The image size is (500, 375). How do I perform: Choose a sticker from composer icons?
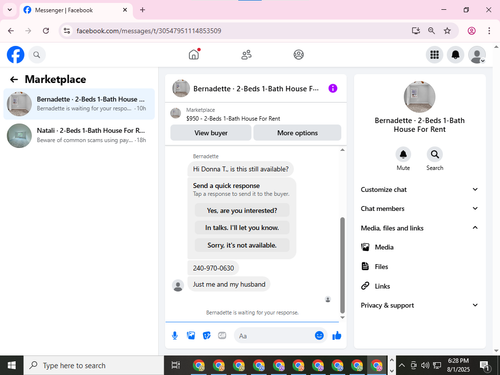[207, 336]
